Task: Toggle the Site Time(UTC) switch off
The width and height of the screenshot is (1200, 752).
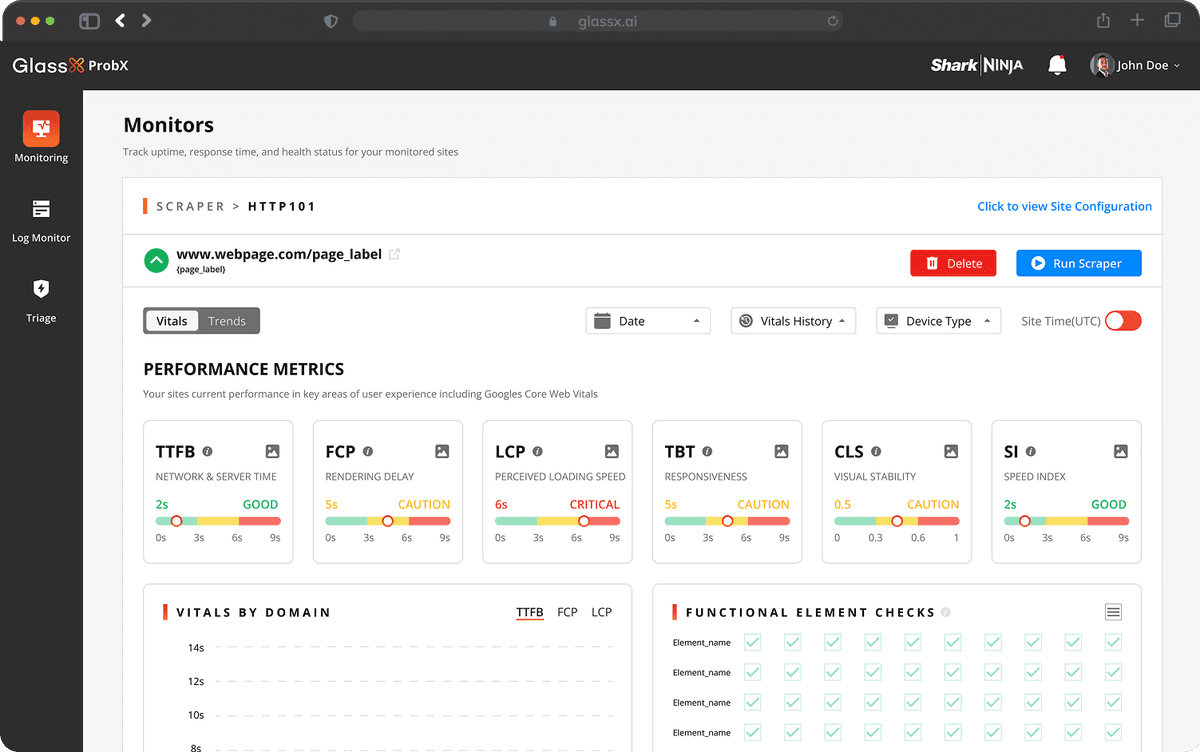Action: 1122,320
